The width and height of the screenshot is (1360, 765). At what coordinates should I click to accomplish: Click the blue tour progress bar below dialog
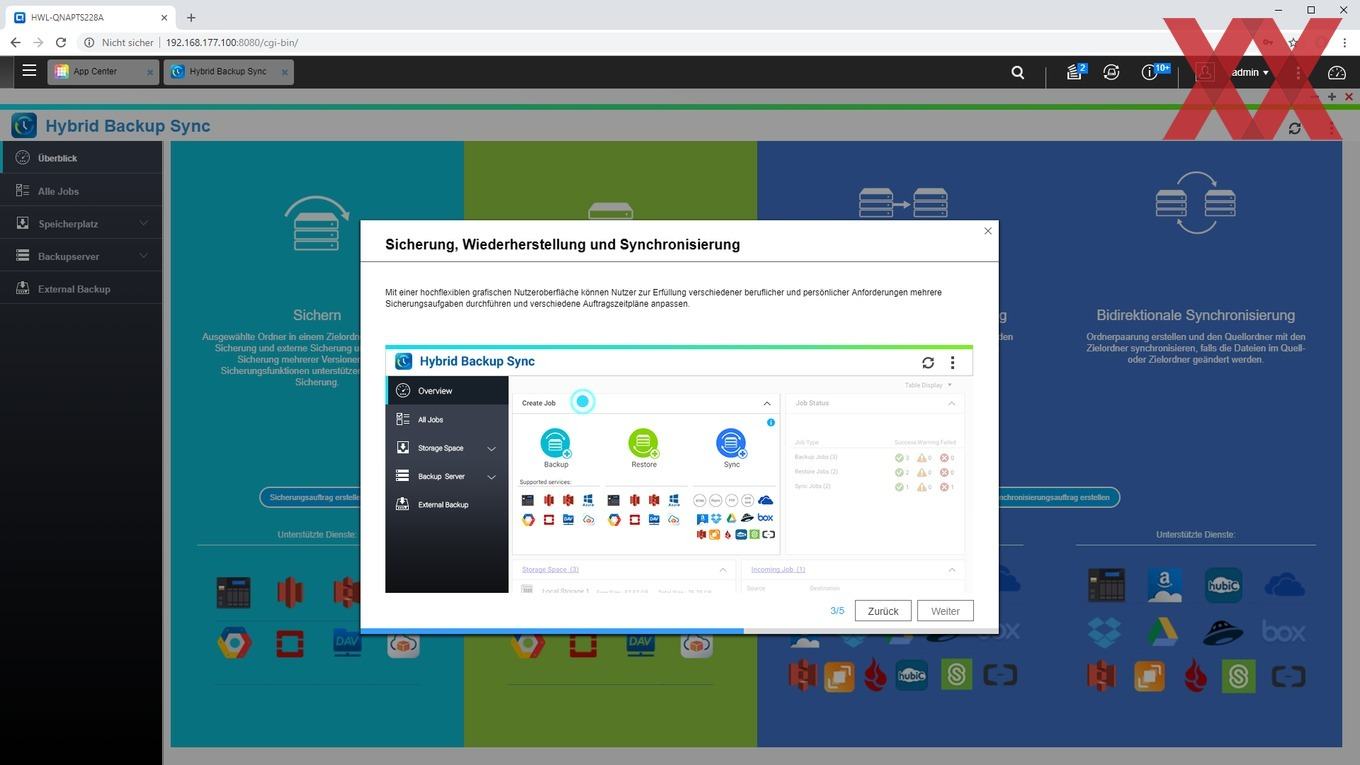552,631
